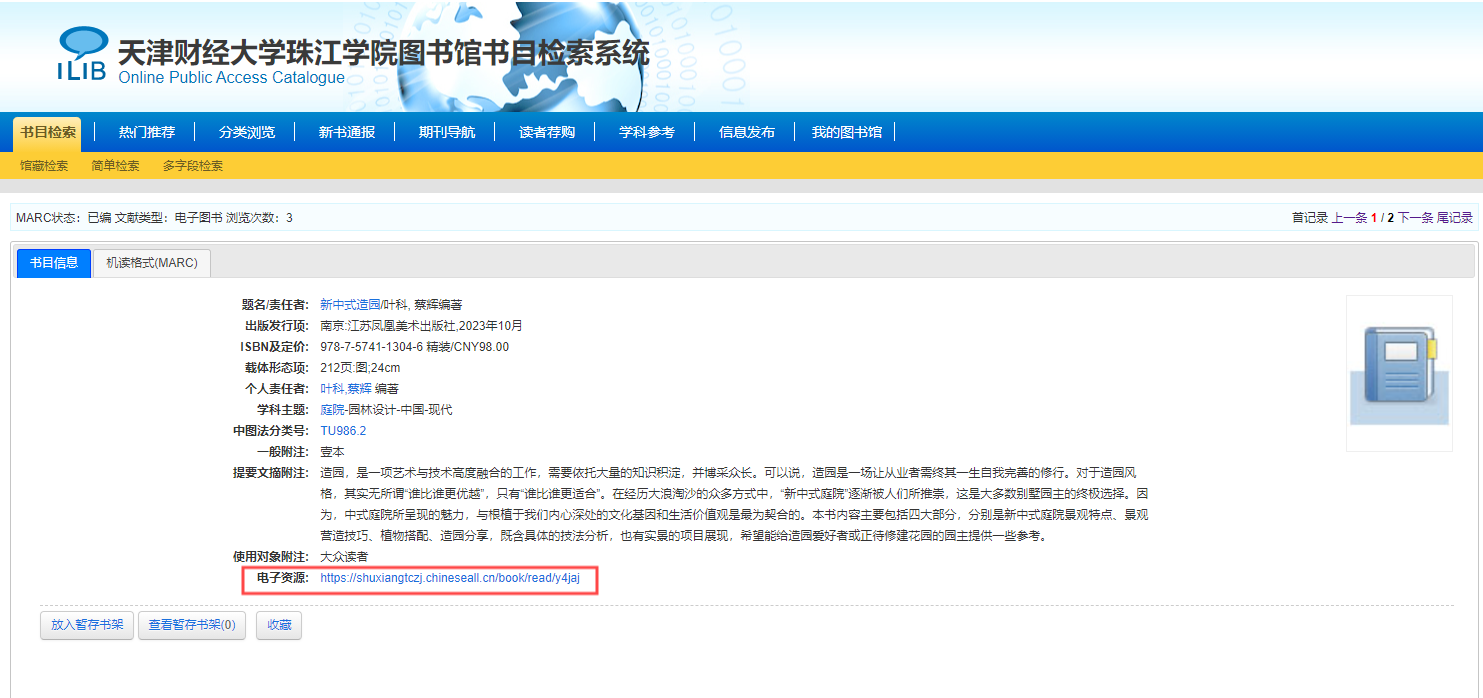This screenshot has height=698, width=1483.
Task: Go to the next record via 下一条
Action: [x=1415, y=218]
